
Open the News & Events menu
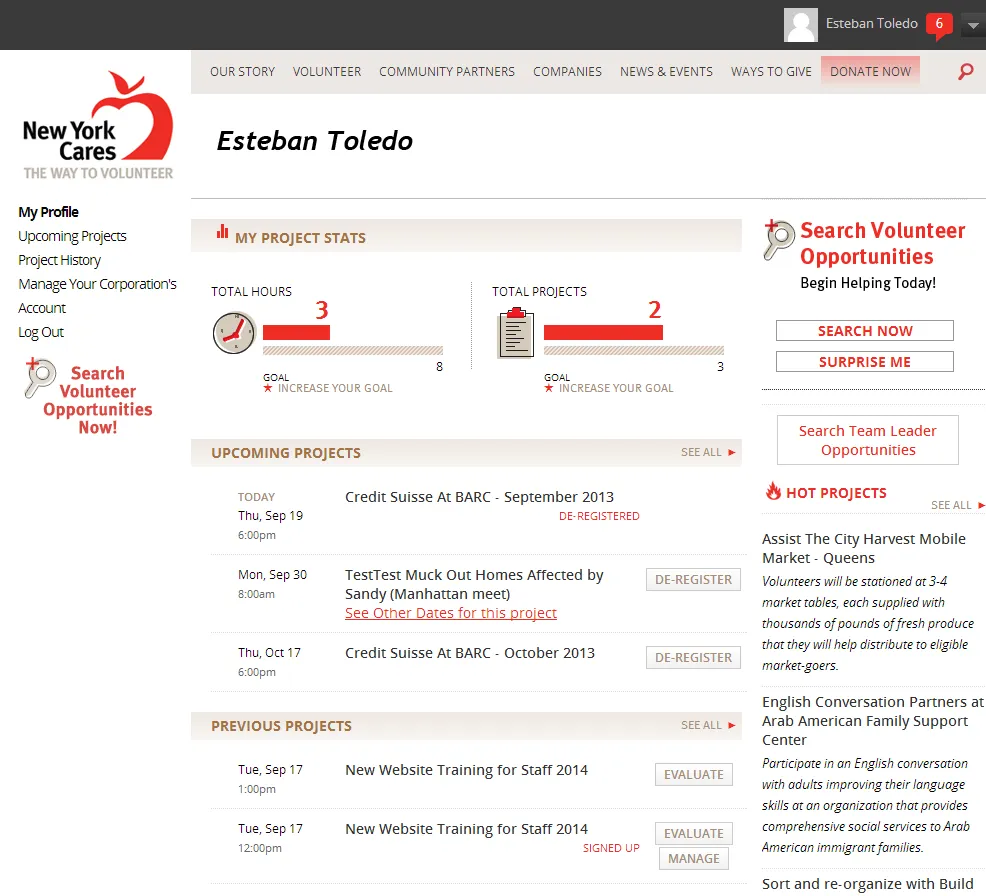tap(667, 72)
